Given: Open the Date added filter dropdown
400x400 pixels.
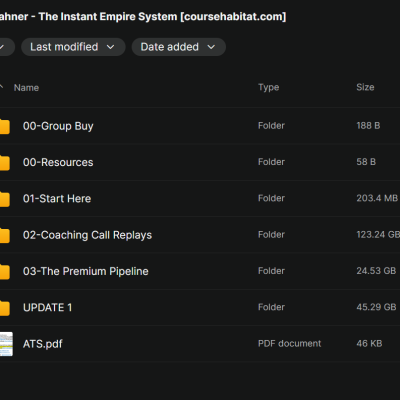Looking at the screenshot, I should (x=179, y=47).
